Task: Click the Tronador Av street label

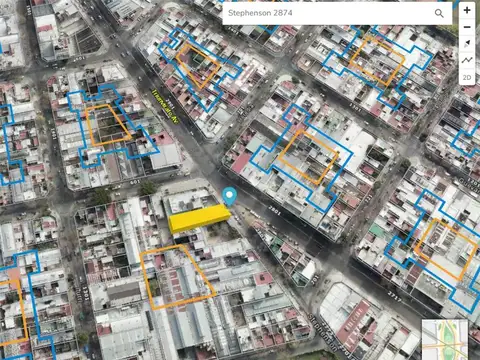Action: [165, 107]
